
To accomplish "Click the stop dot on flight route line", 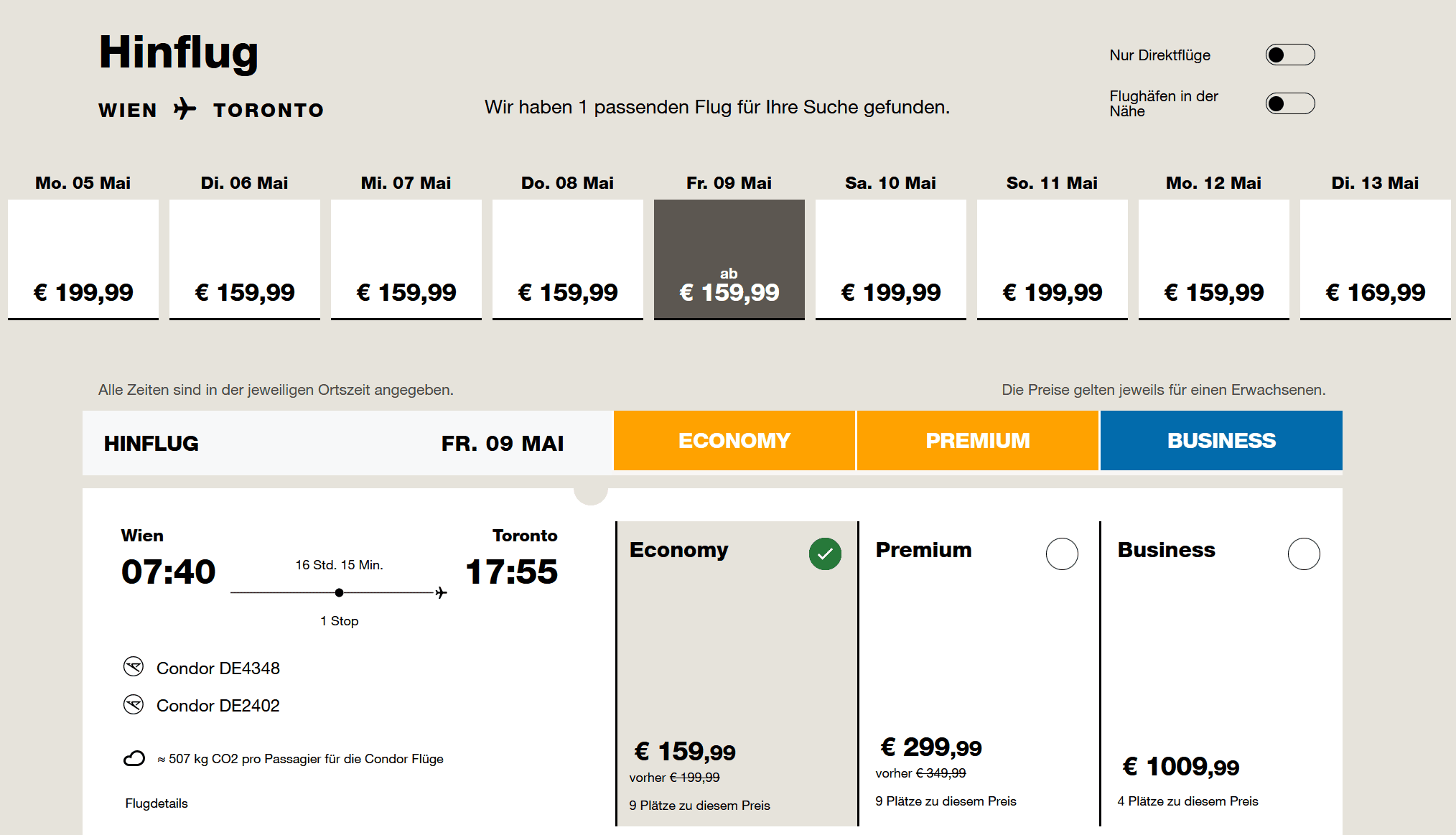I will click(339, 592).
